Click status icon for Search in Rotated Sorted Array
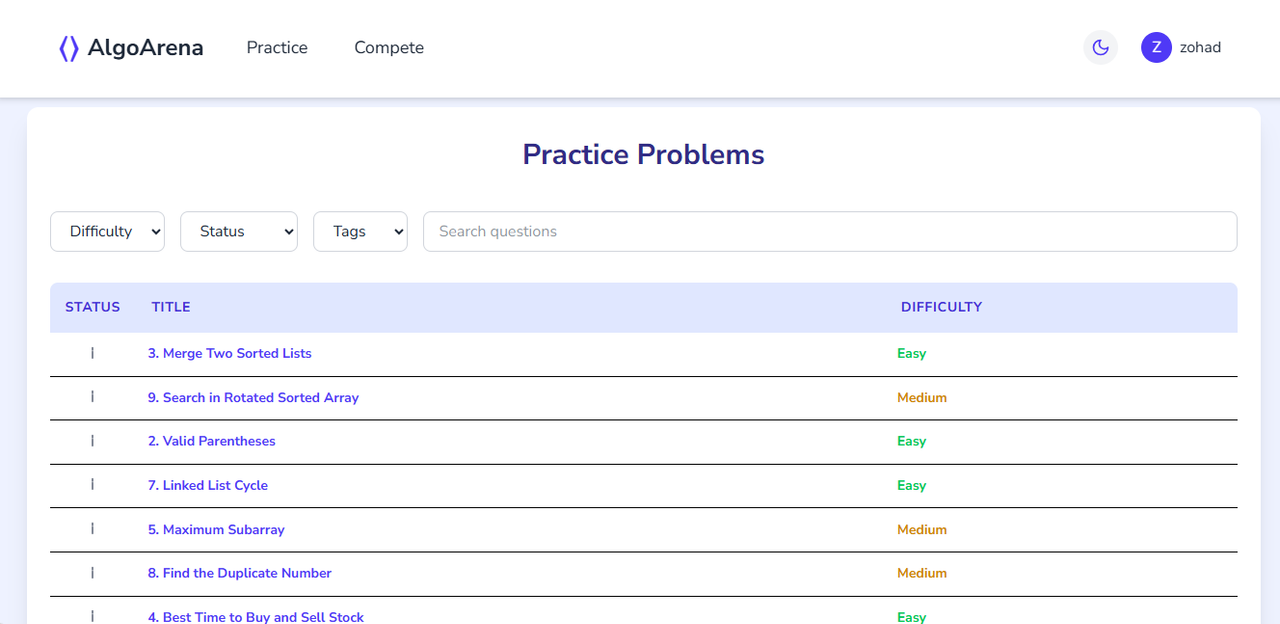 click(x=92, y=397)
